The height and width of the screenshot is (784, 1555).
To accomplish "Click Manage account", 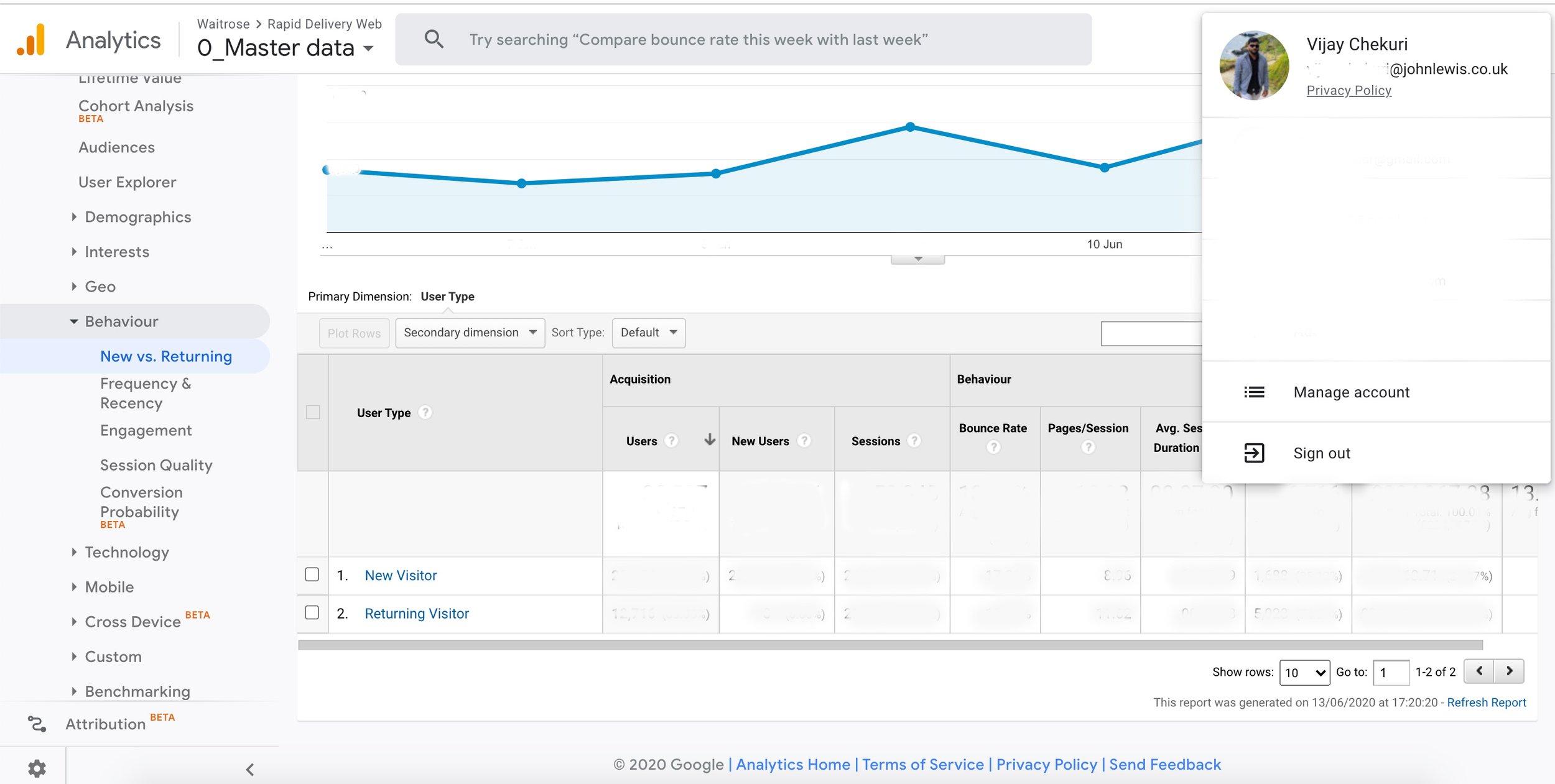I will pyautogui.click(x=1351, y=392).
